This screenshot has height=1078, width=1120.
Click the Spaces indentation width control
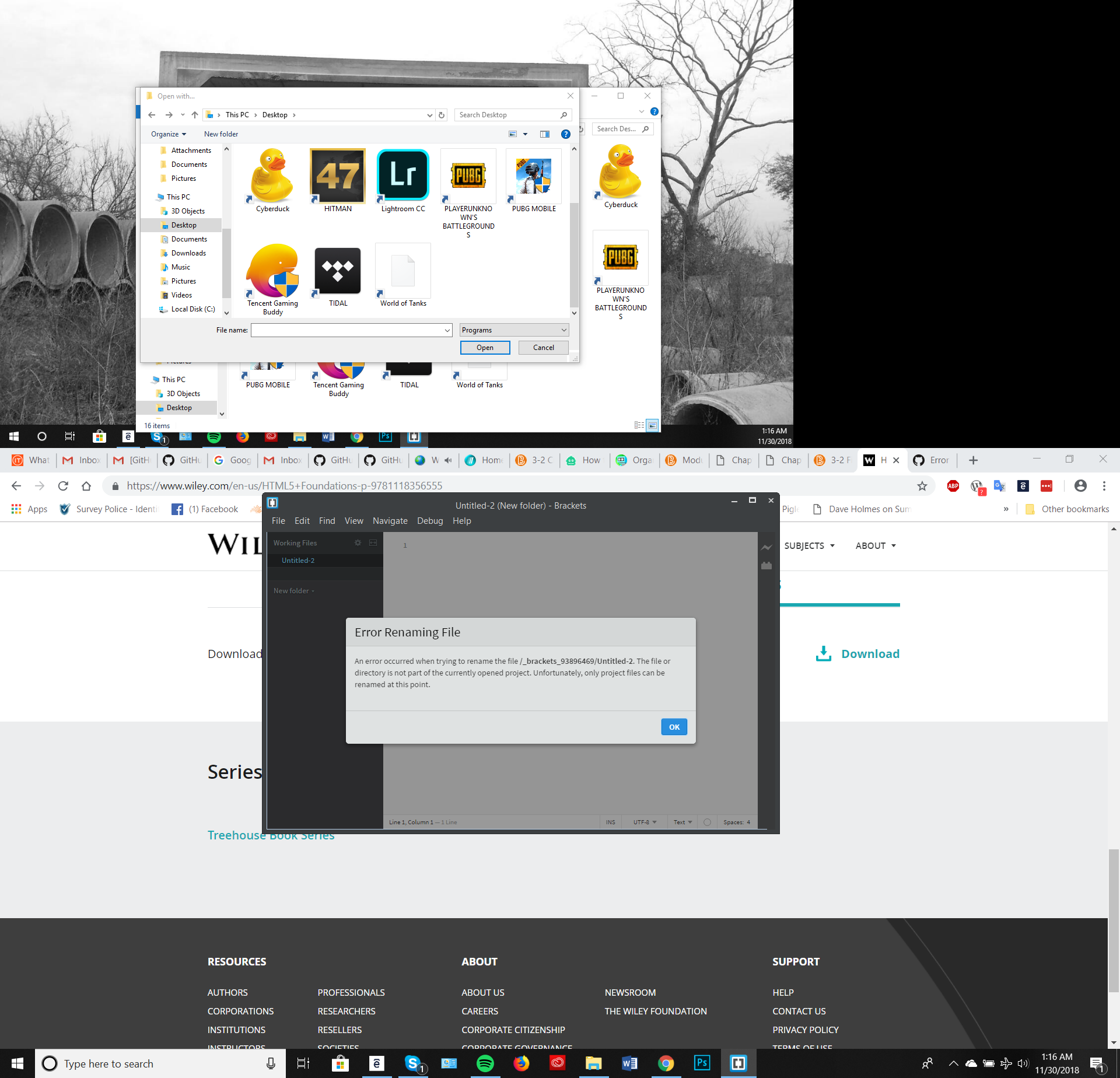[x=737, y=822]
